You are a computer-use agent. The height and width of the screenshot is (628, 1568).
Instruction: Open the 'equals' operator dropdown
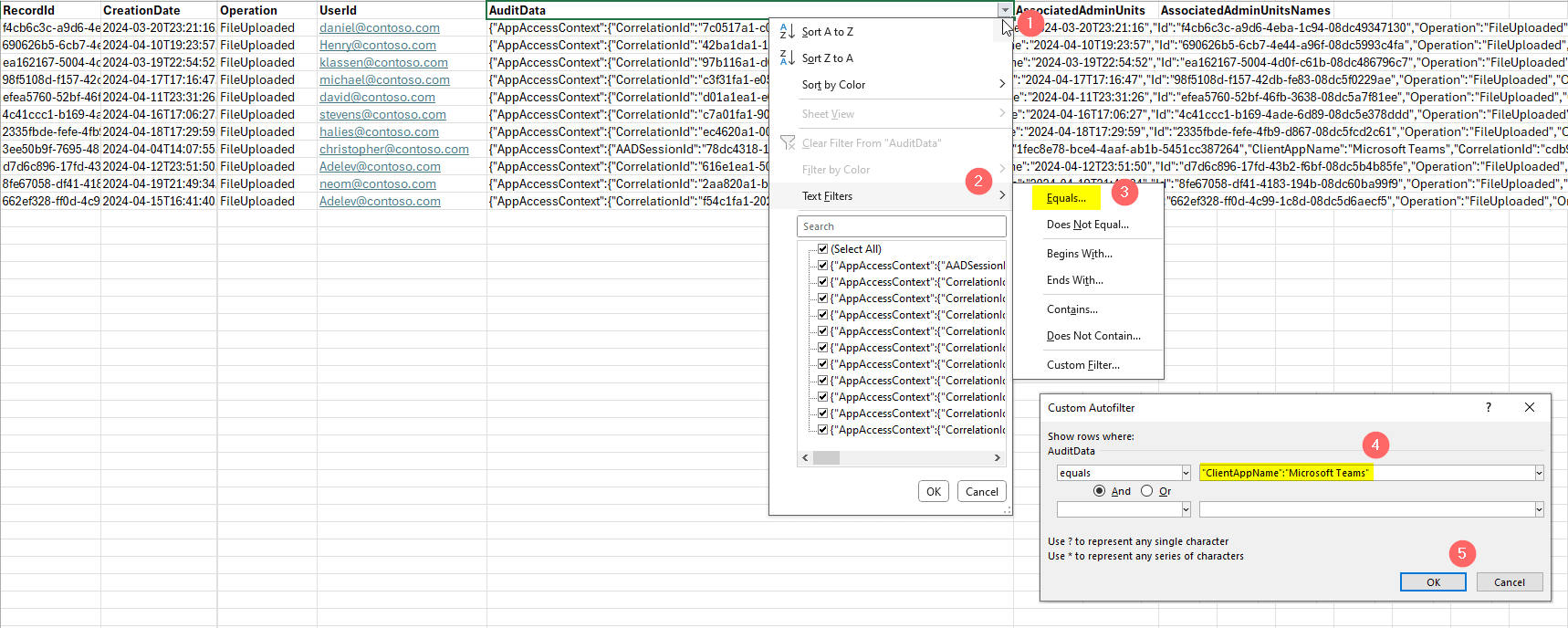click(1186, 473)
